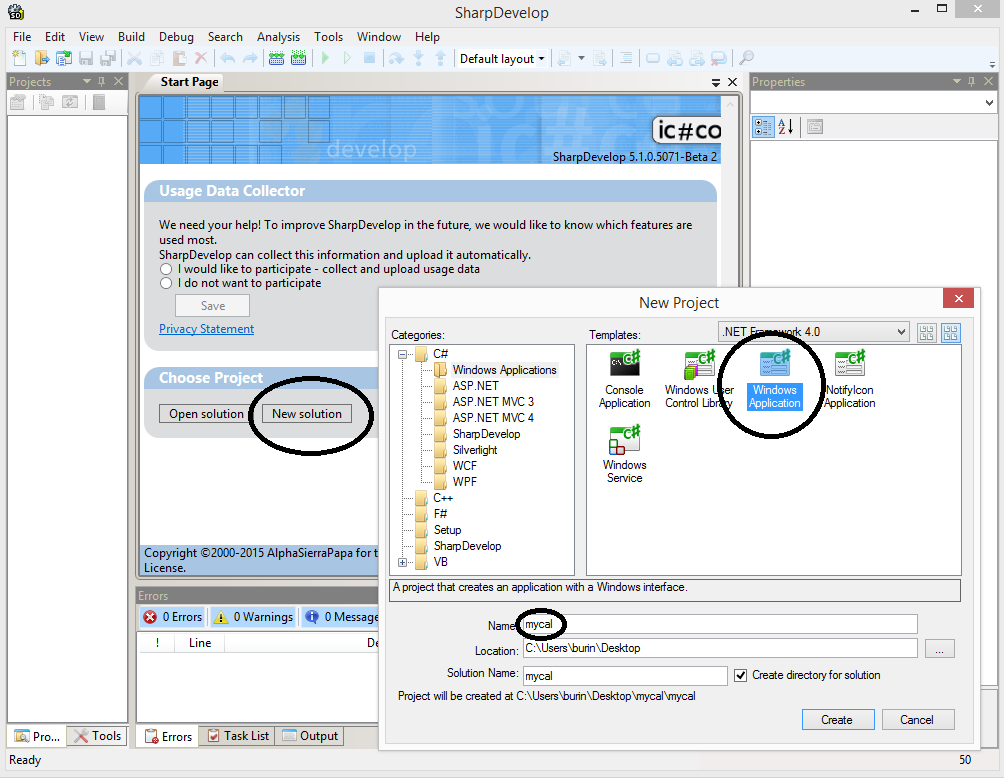Click the Categorized button in Properties panel
This screenshot has width=1004, height=778.
pos(763,126)
